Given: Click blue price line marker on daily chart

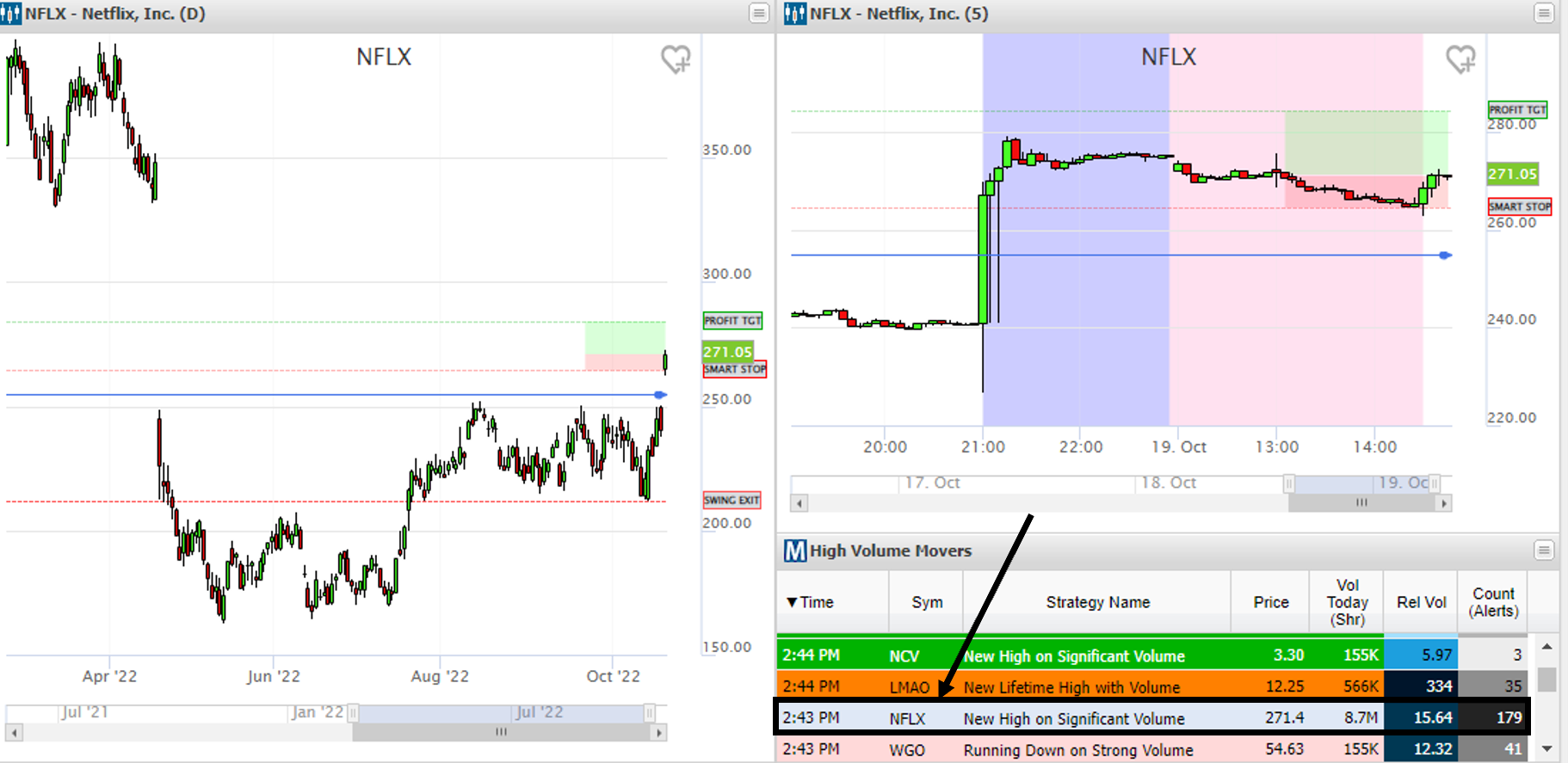Looking at the screenshot, I should tap(660, 395).
